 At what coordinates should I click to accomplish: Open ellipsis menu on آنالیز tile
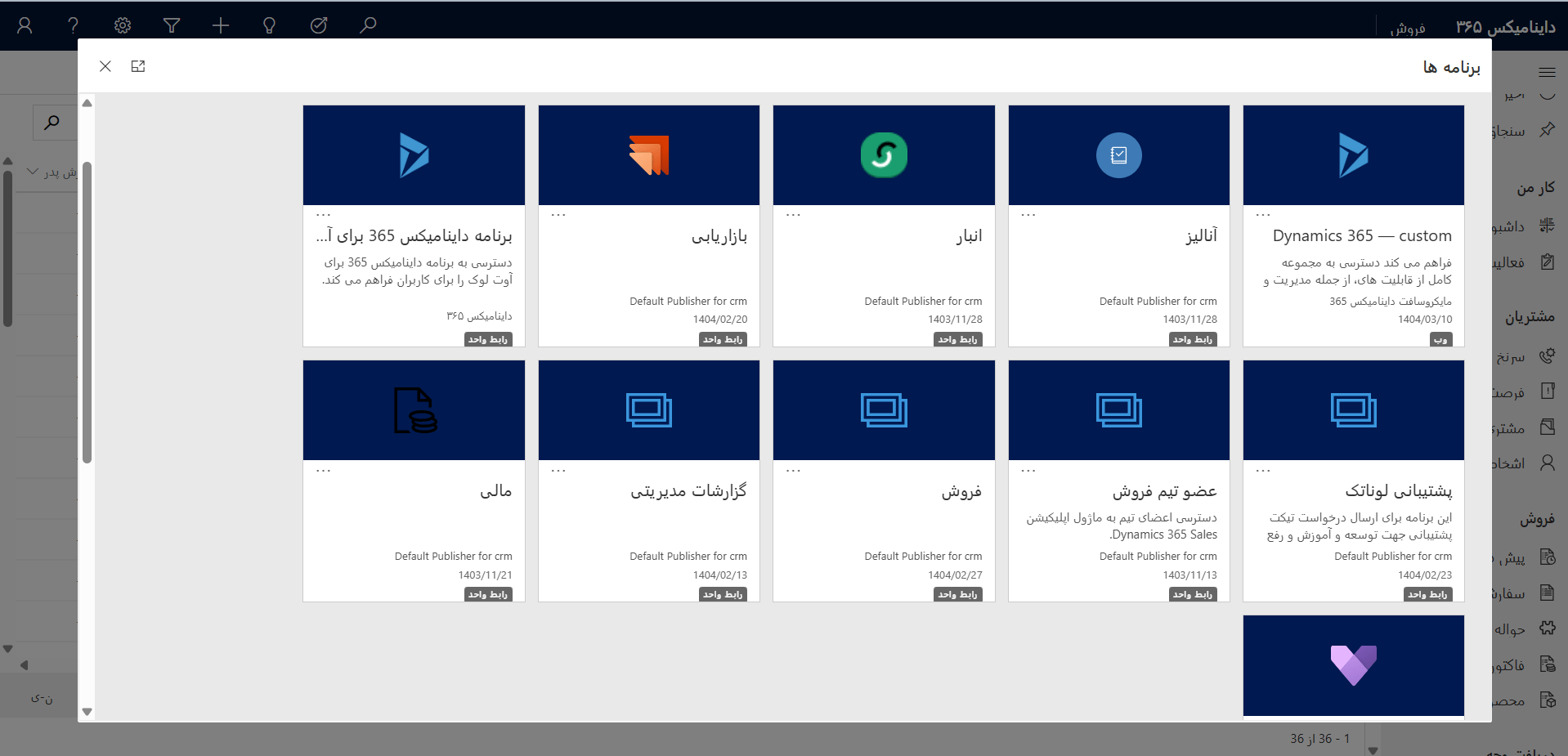tap(1028, 215)
